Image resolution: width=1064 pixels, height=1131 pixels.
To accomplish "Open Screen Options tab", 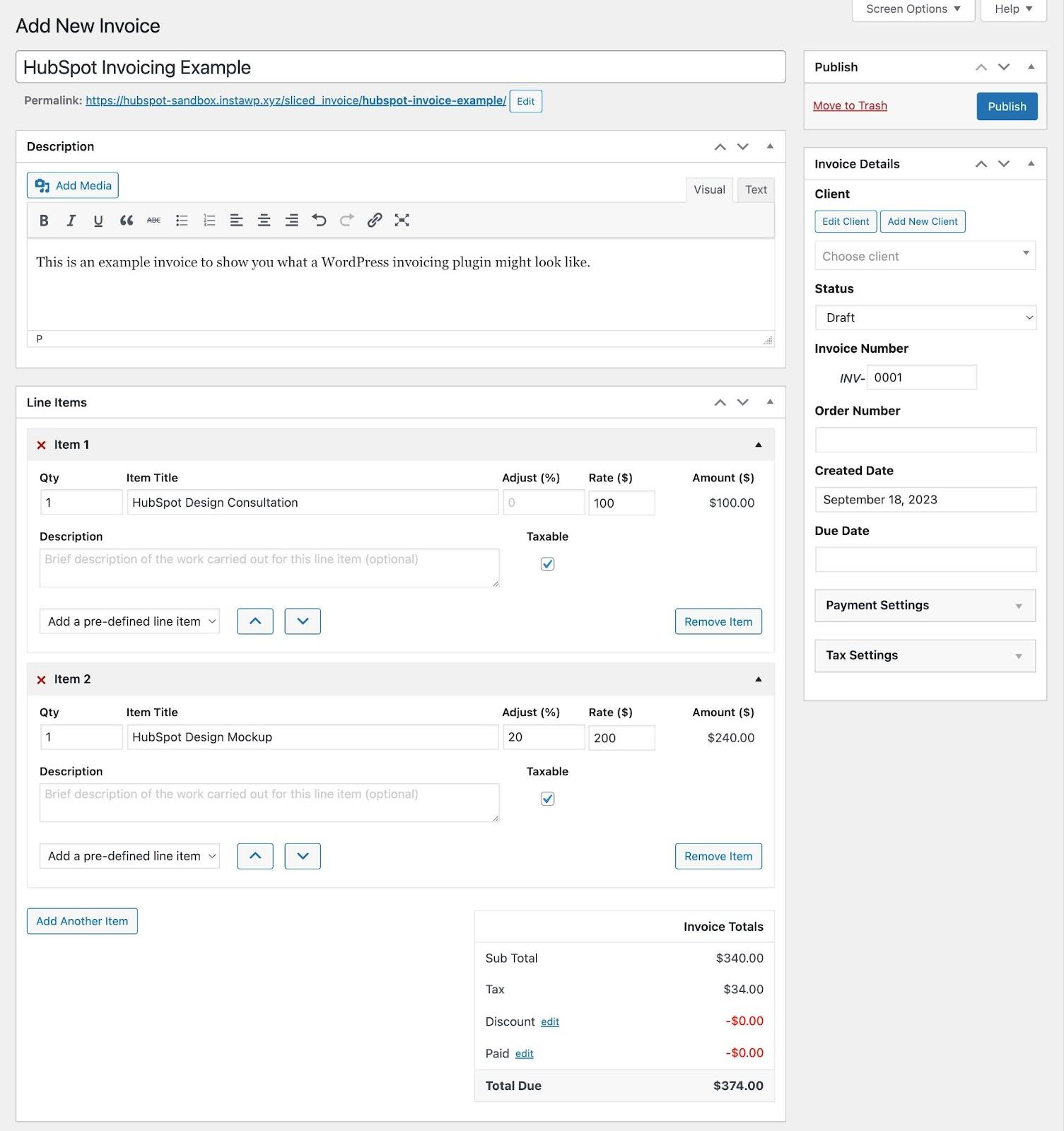I will click(913, 9).
